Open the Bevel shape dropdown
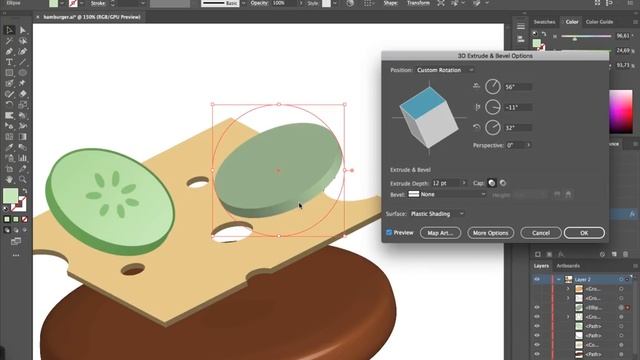Screen dimensions: 640x360 tap(448, 194)
